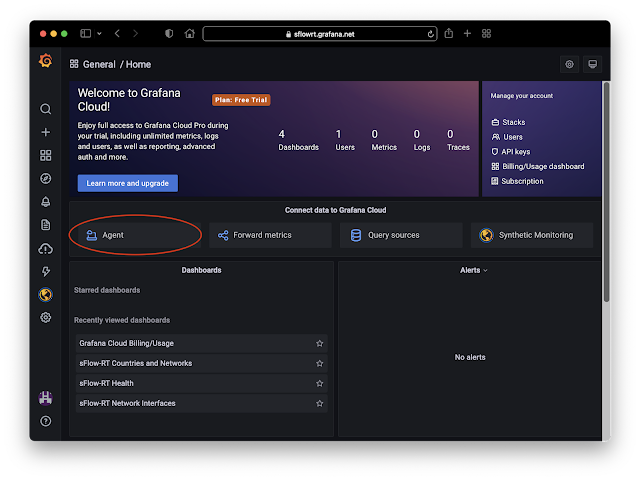This screenshot has width=640, height=480.
Task: Click the Learn more and upgrade button
Action: [x=128, y=183]
